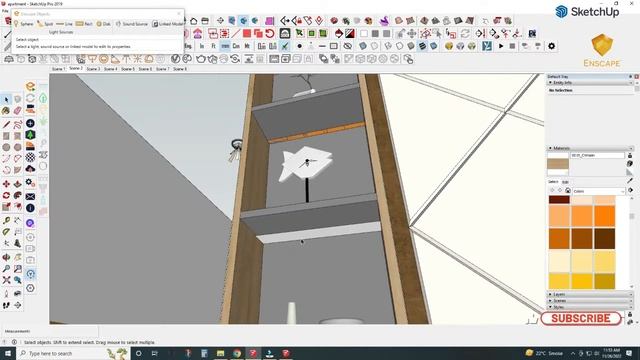This screenshot has width=640, height=360.
Task: Click the taskbar search box
Action: pyautogui.click(x=73, y=353)
